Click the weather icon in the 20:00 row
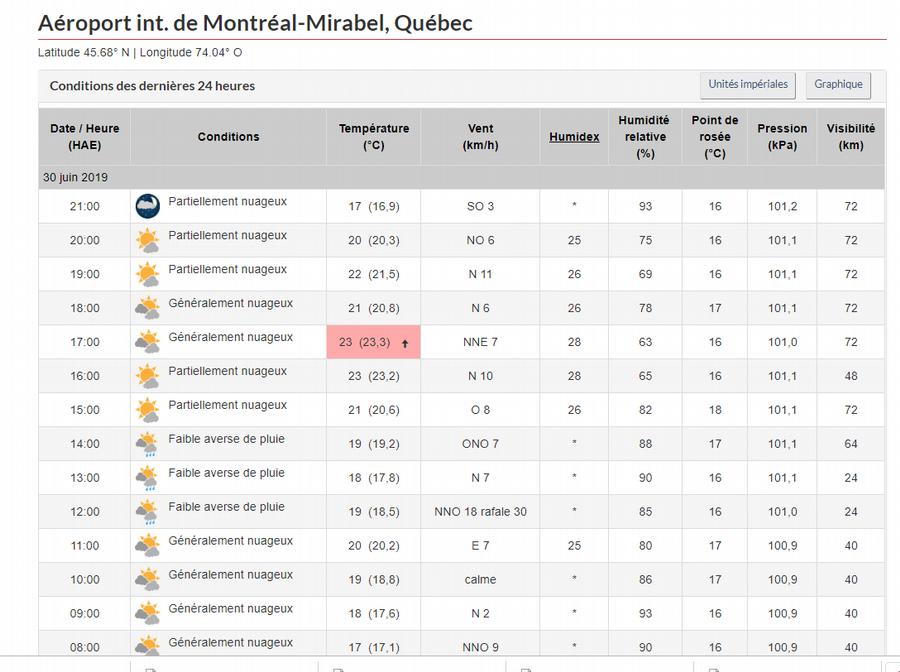Viewport: 900px width, 672px height. [x=148, y=240]
